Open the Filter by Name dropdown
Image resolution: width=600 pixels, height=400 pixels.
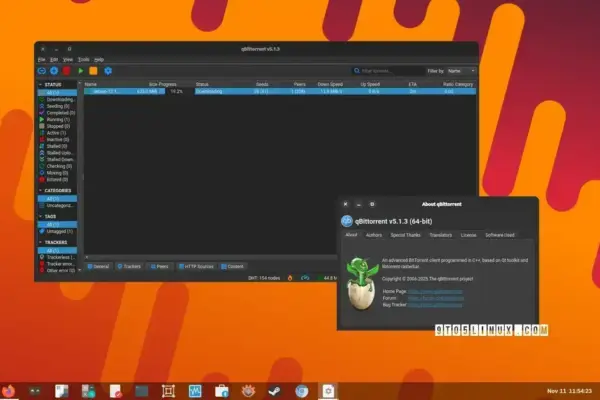pos(461,71)
